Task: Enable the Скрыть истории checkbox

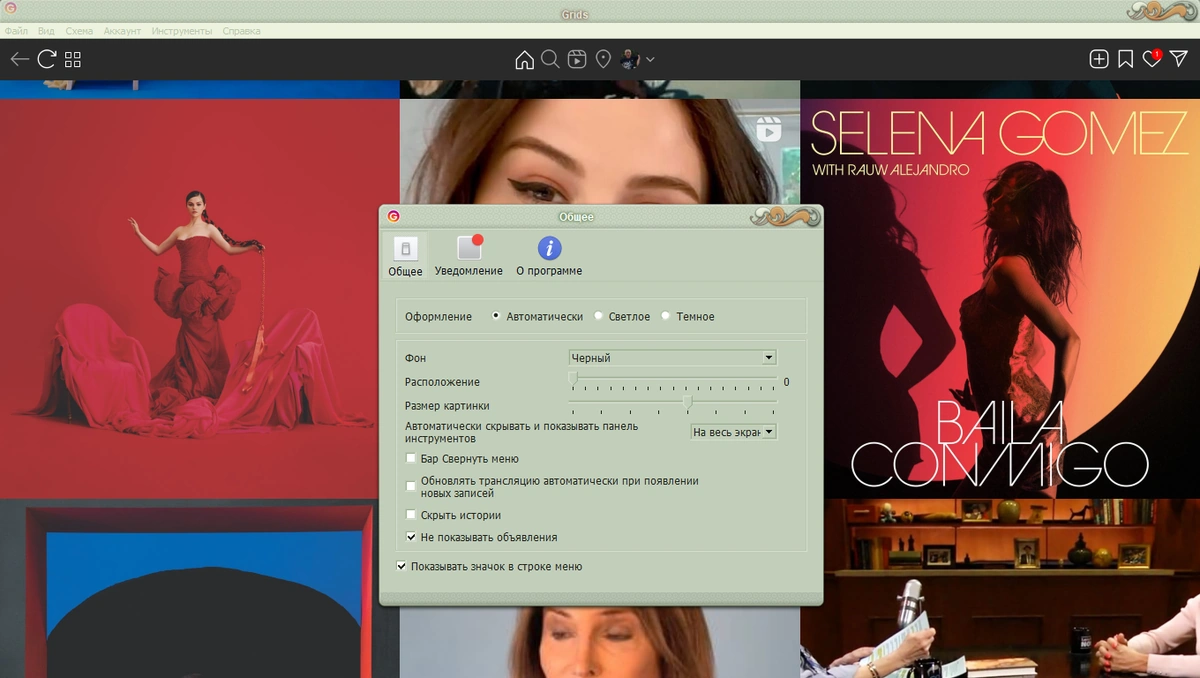Action: [411, 515]
